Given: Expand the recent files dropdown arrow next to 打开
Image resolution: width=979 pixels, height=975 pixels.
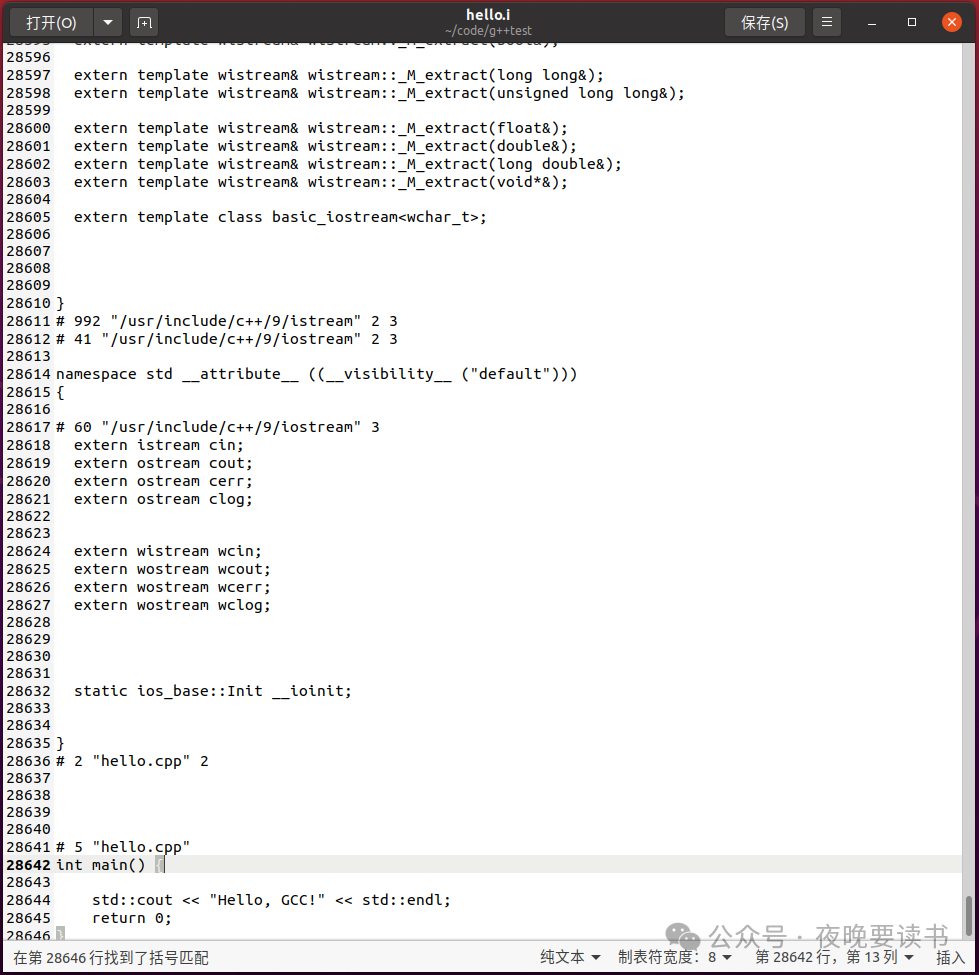Looking at the screenshot, I should click(108, 23).
